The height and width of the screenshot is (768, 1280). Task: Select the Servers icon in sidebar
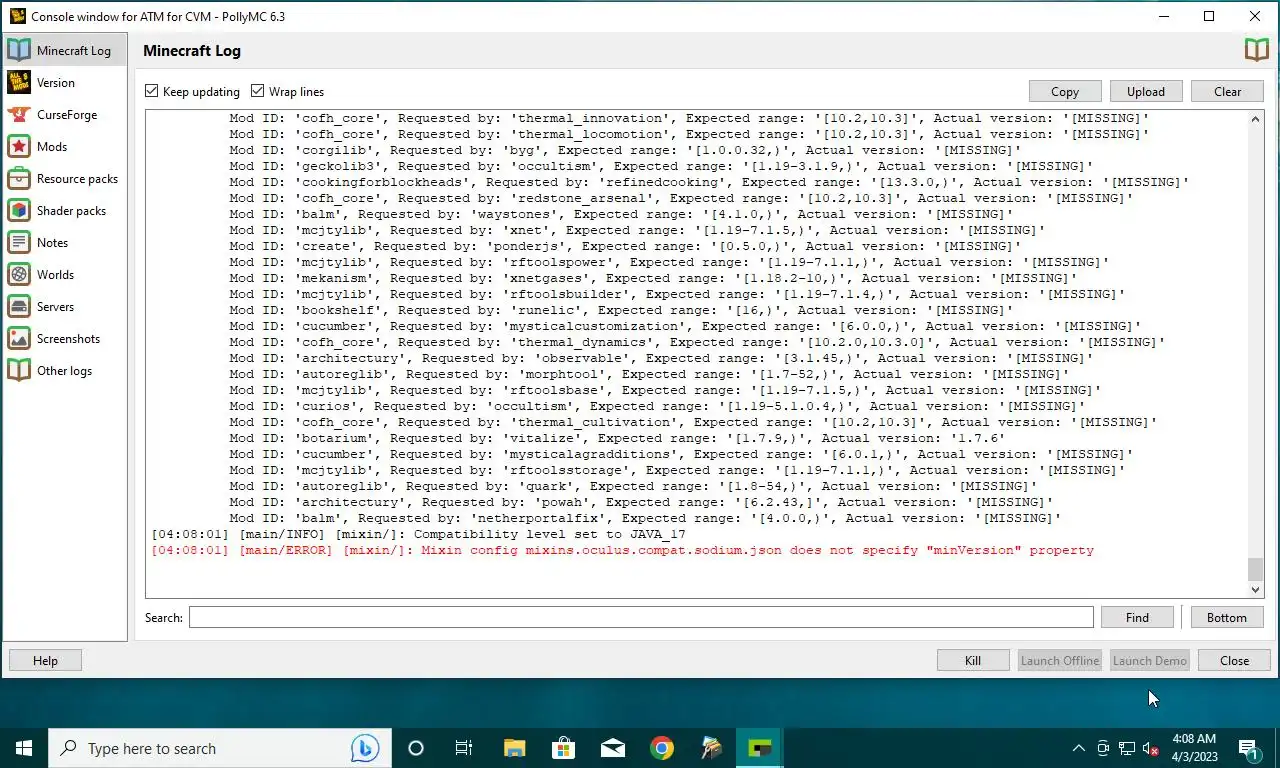(x=19, y=307)
